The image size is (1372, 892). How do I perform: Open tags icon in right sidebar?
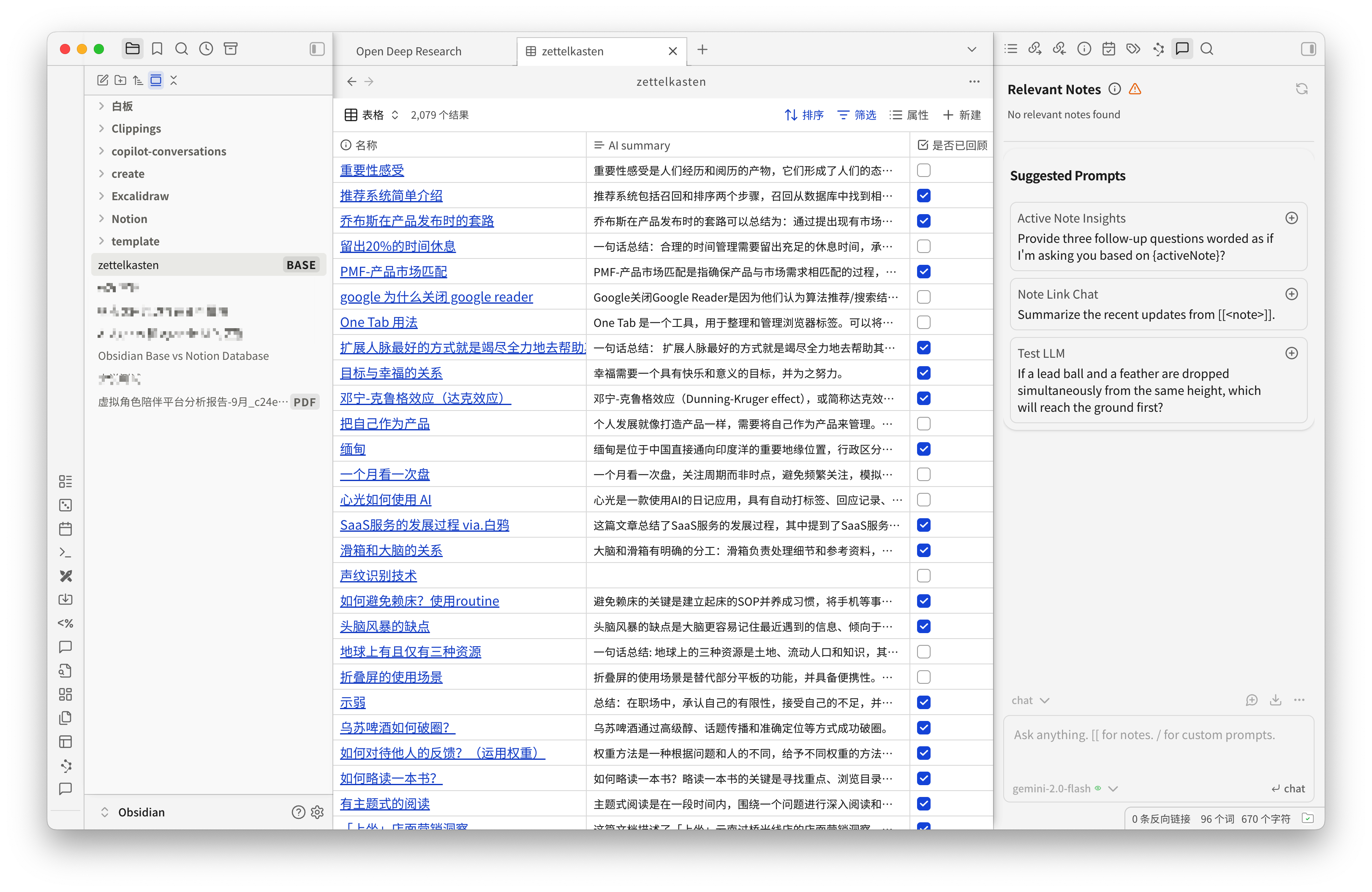[1133, 49]
